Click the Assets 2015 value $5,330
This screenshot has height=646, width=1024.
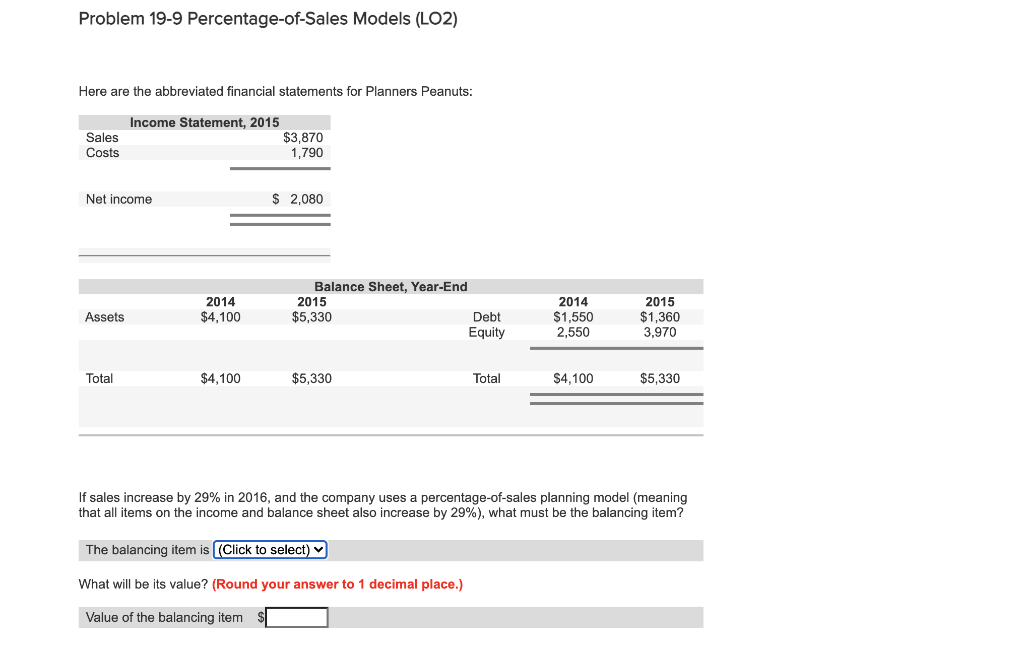pyautogui.click(x=311, y=316)
